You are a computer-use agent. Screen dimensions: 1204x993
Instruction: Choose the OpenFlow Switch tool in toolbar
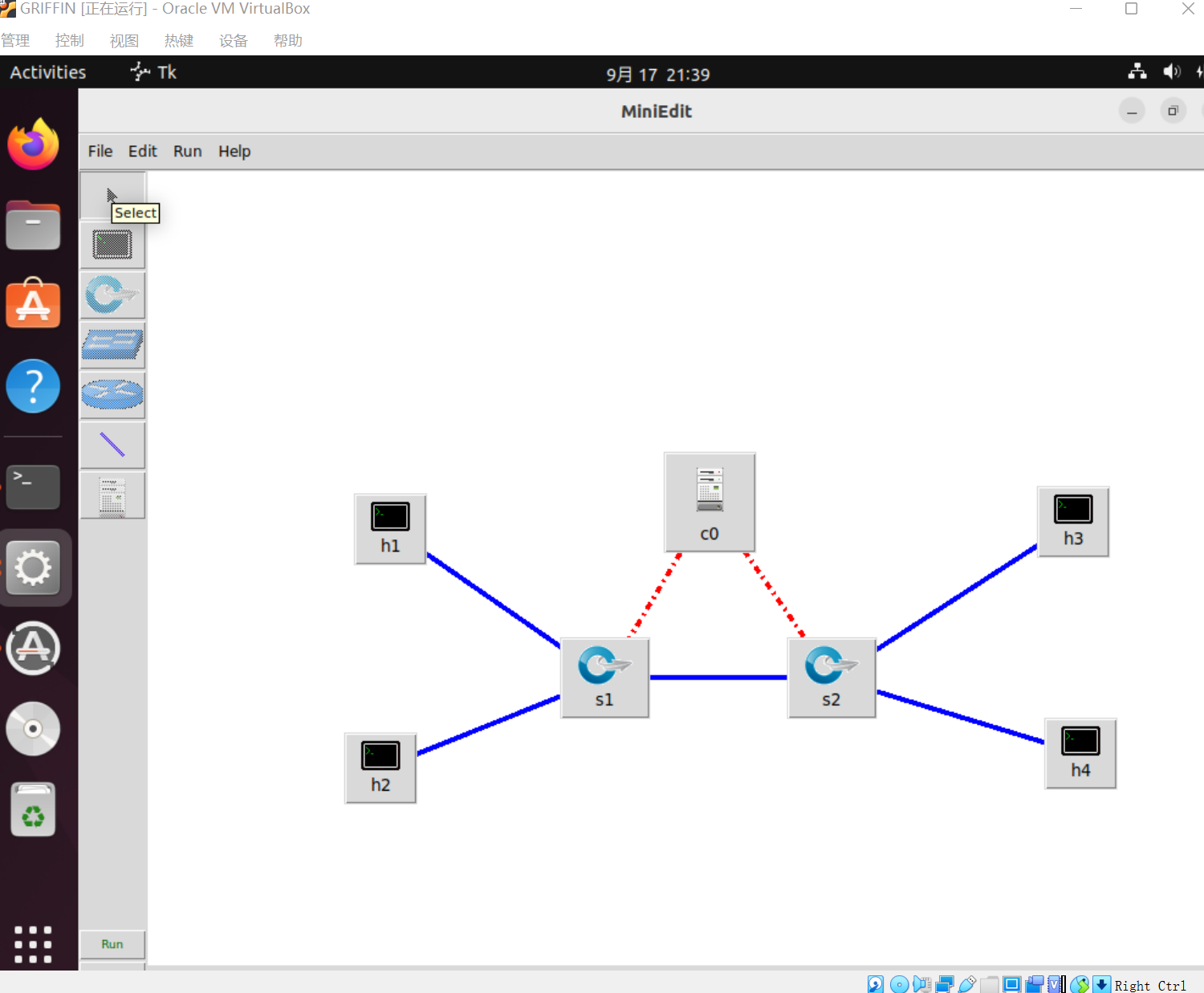point(112,295)
